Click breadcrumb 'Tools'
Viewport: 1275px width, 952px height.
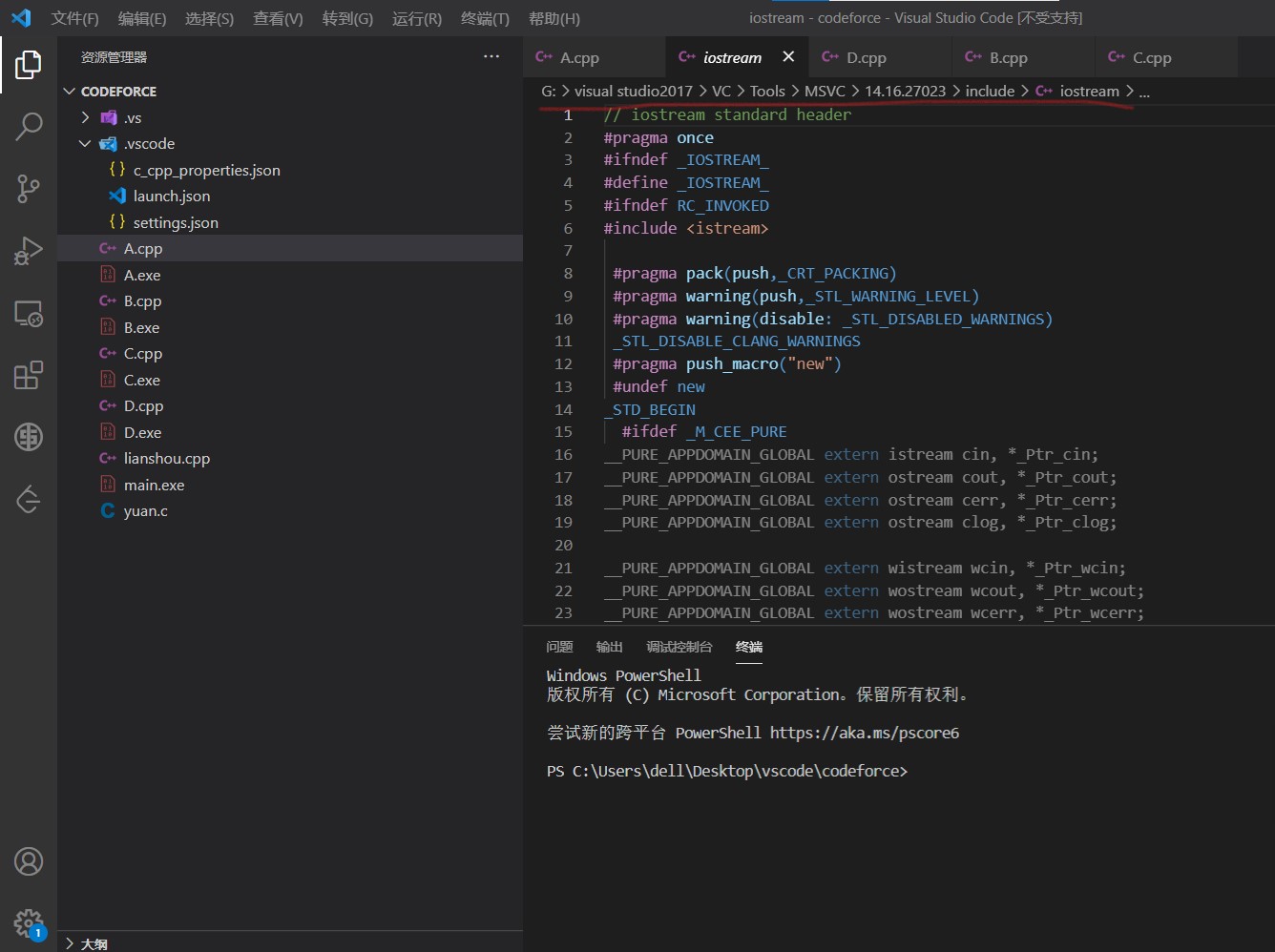[767, 91]
